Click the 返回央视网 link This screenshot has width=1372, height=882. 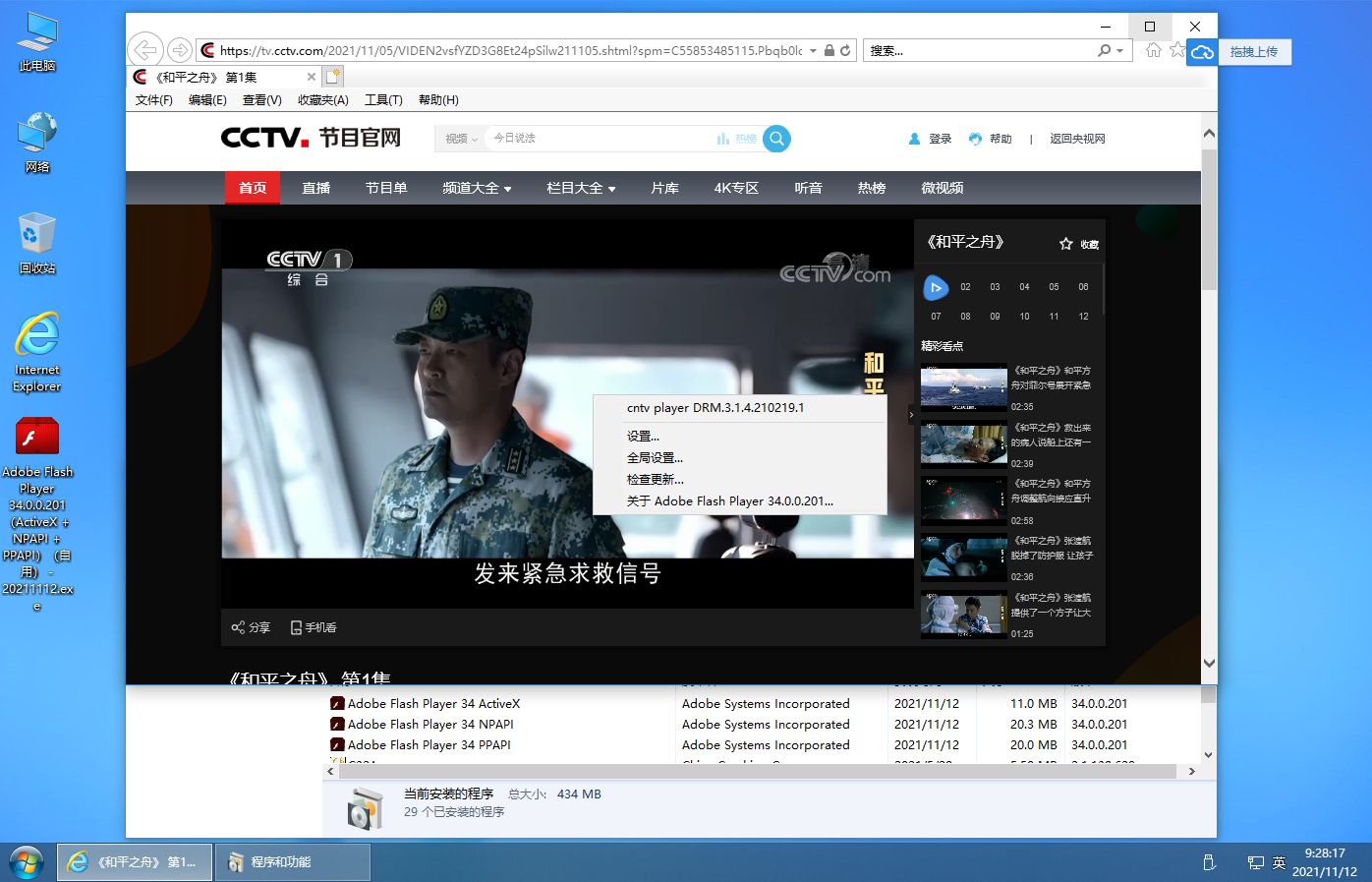[x=1077, y=139]
